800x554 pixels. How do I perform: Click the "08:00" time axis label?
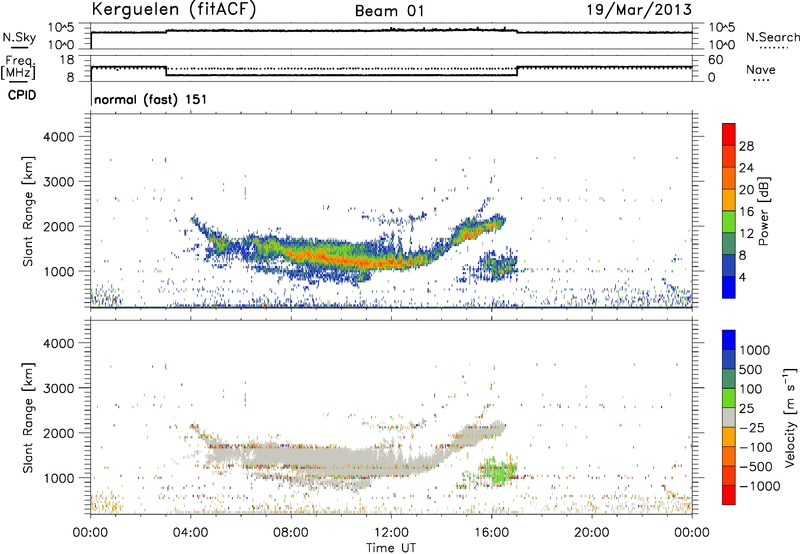tap(291, 533)
